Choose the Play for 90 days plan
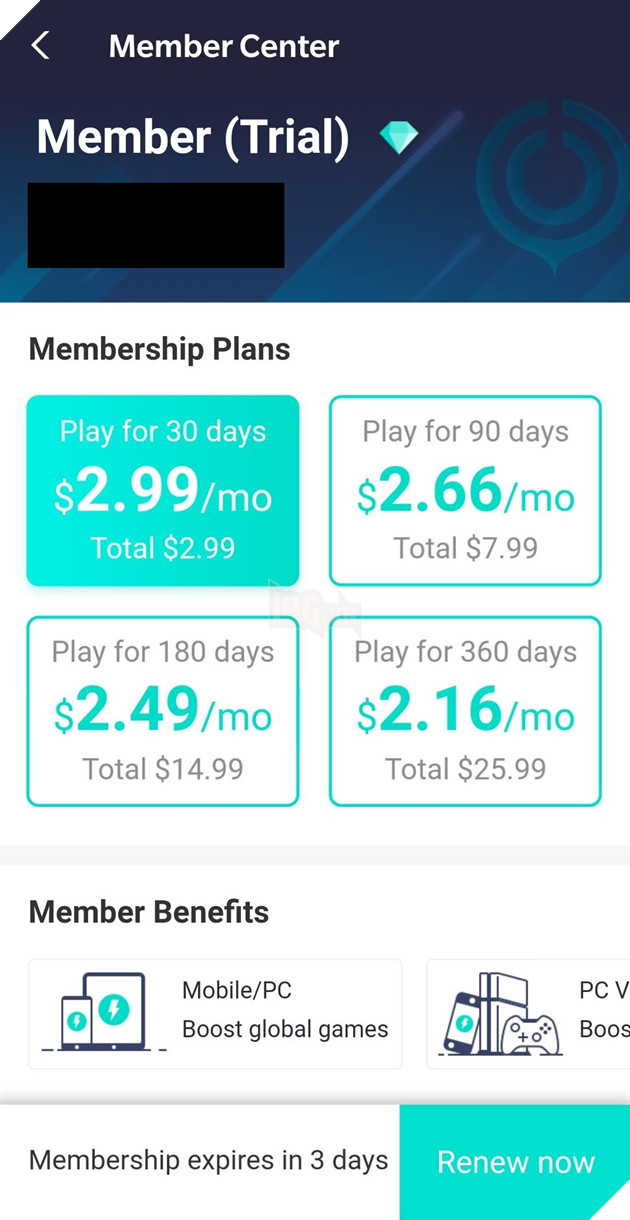 (465, 490)
